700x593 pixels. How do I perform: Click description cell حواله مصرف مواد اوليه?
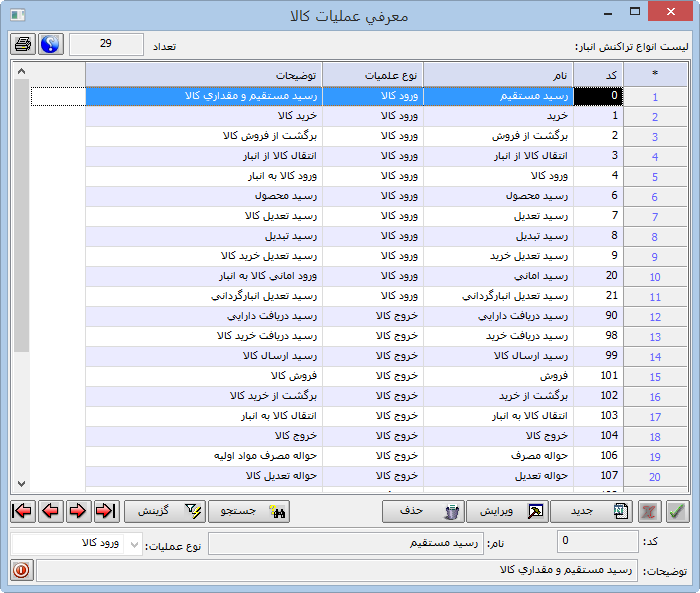point(204,456)
